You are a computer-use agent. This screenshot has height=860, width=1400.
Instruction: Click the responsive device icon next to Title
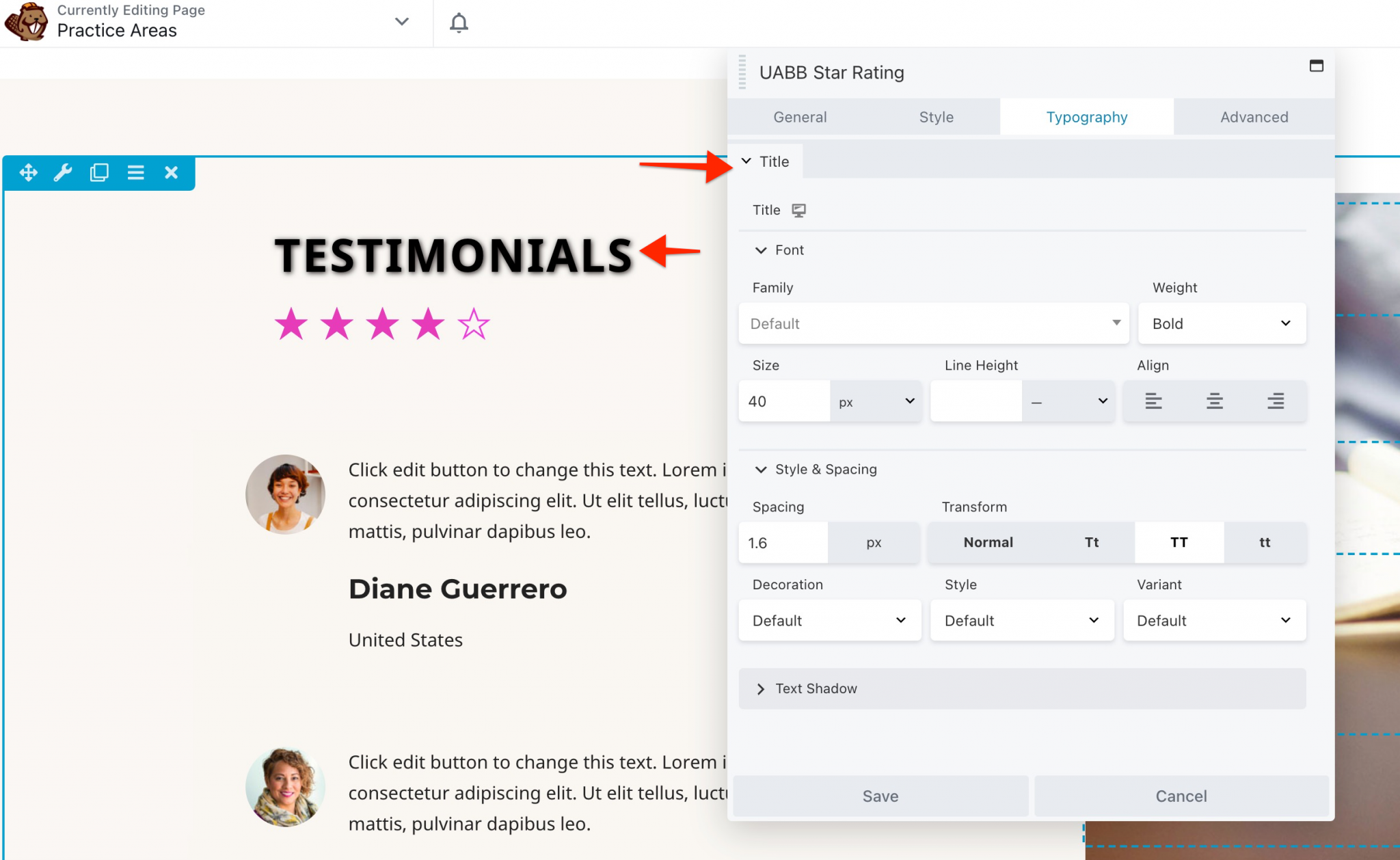[x=798, y=210]
